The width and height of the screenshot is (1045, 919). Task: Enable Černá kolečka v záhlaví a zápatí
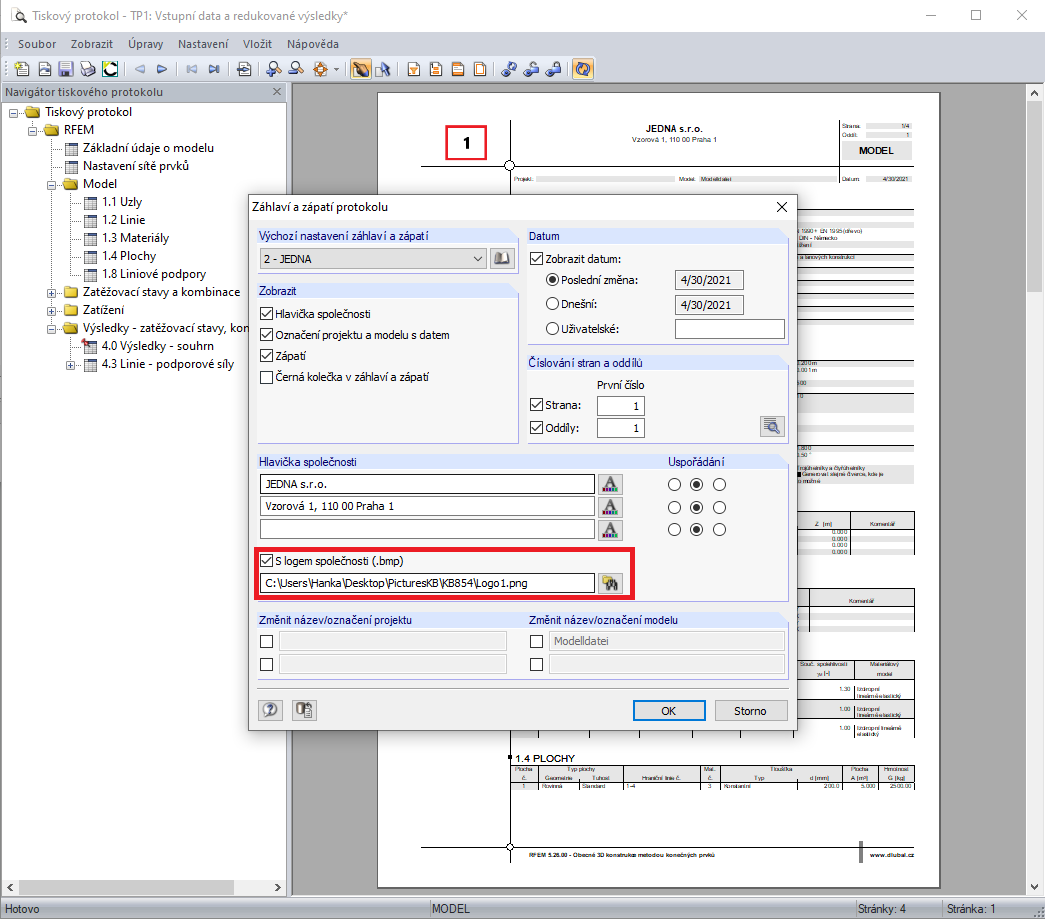(x=267, y=377)
